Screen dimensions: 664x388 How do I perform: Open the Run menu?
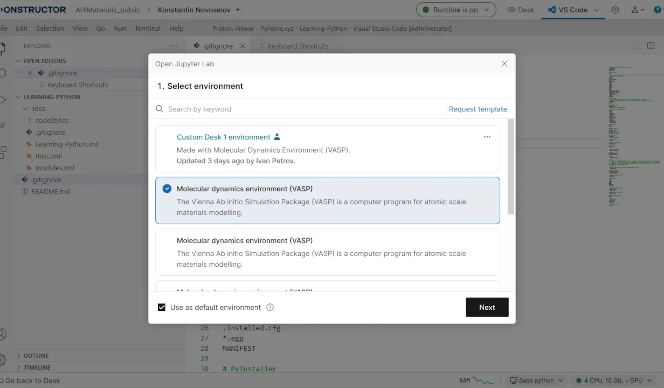pos(120,28)
